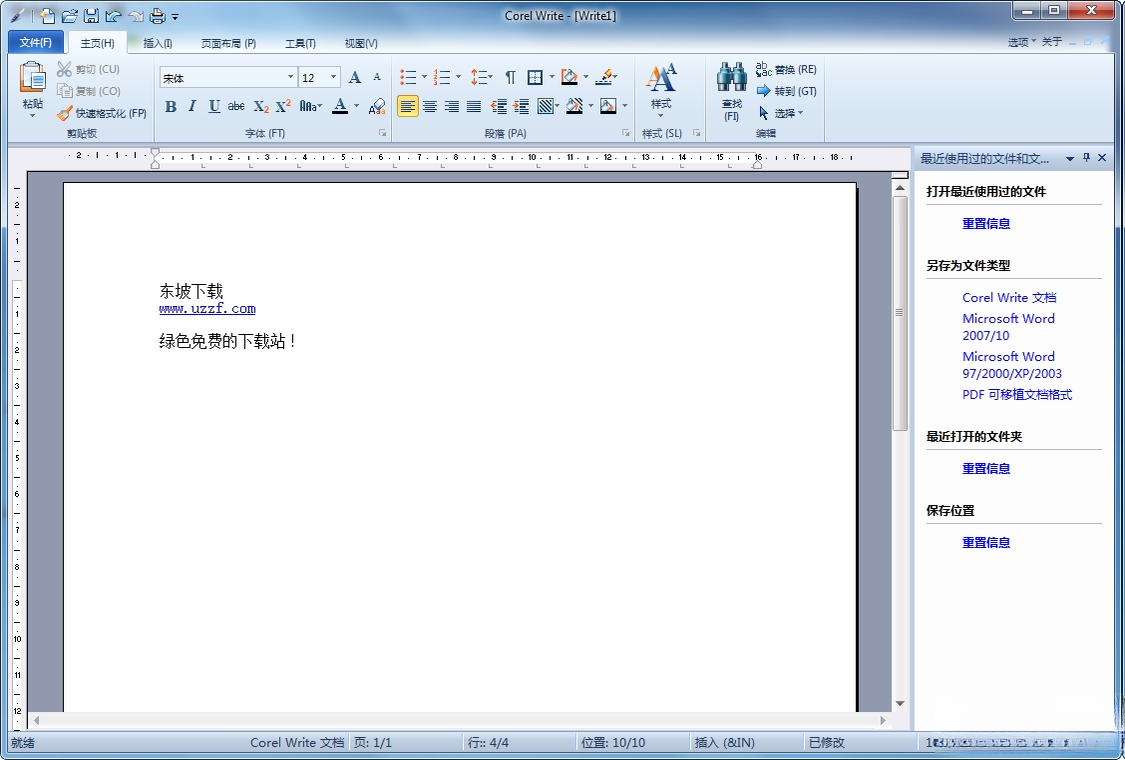Click the Copy (CO) button
The height and width of the screenshot is (760, 1125).
coord(88,91)
